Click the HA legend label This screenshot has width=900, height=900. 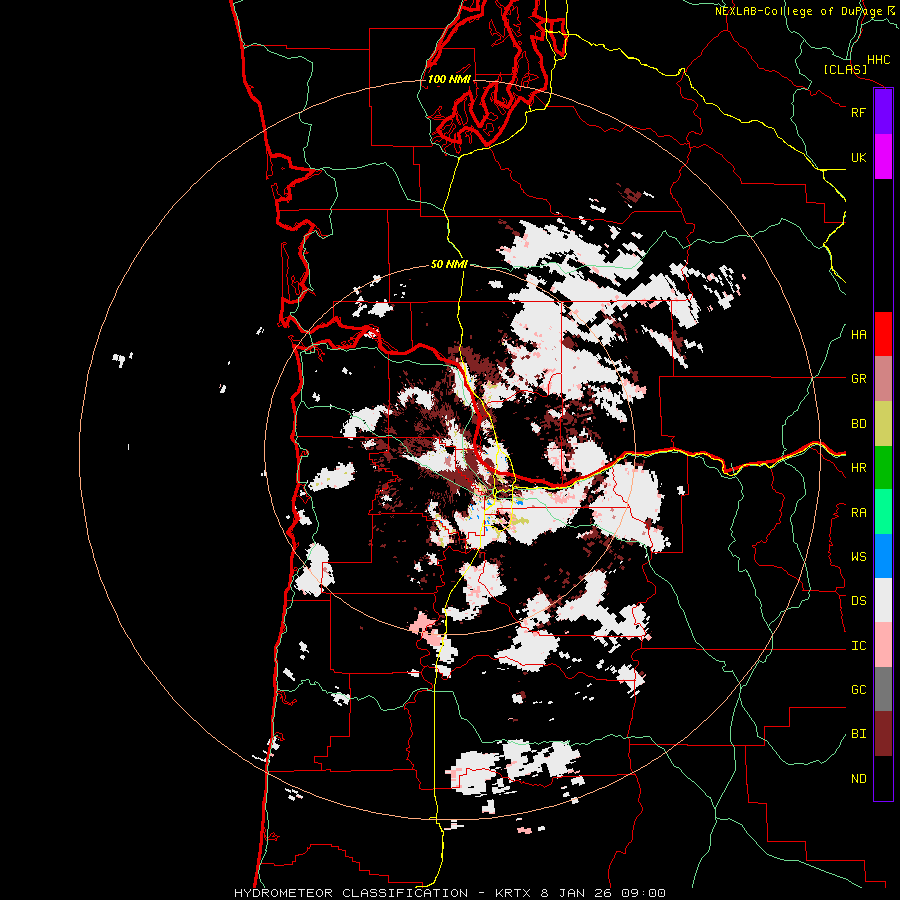pyautogui.click(x=858, y=335)
